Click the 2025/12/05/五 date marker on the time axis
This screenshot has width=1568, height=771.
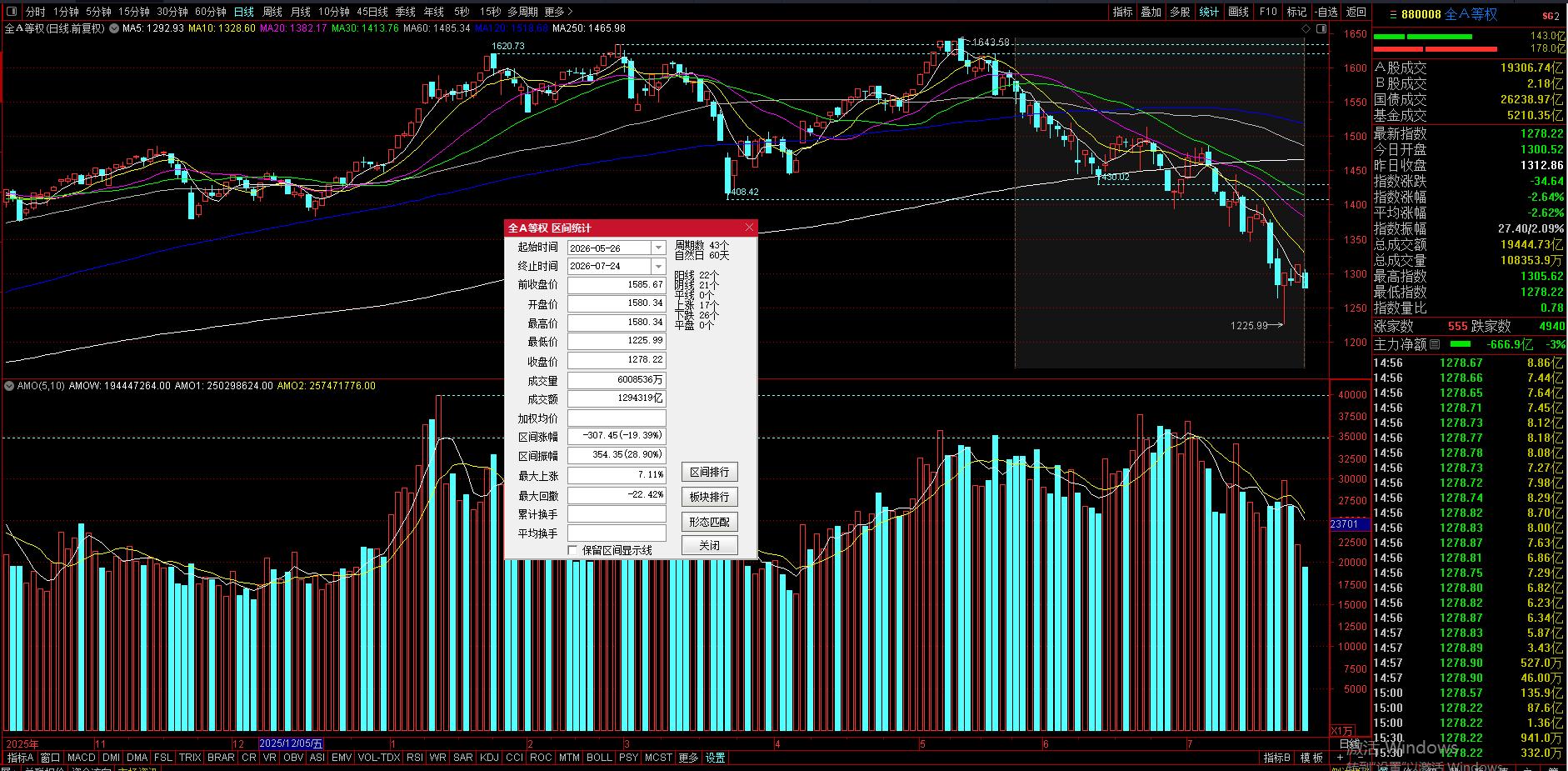pyautogui.click(x=291, y=743)
